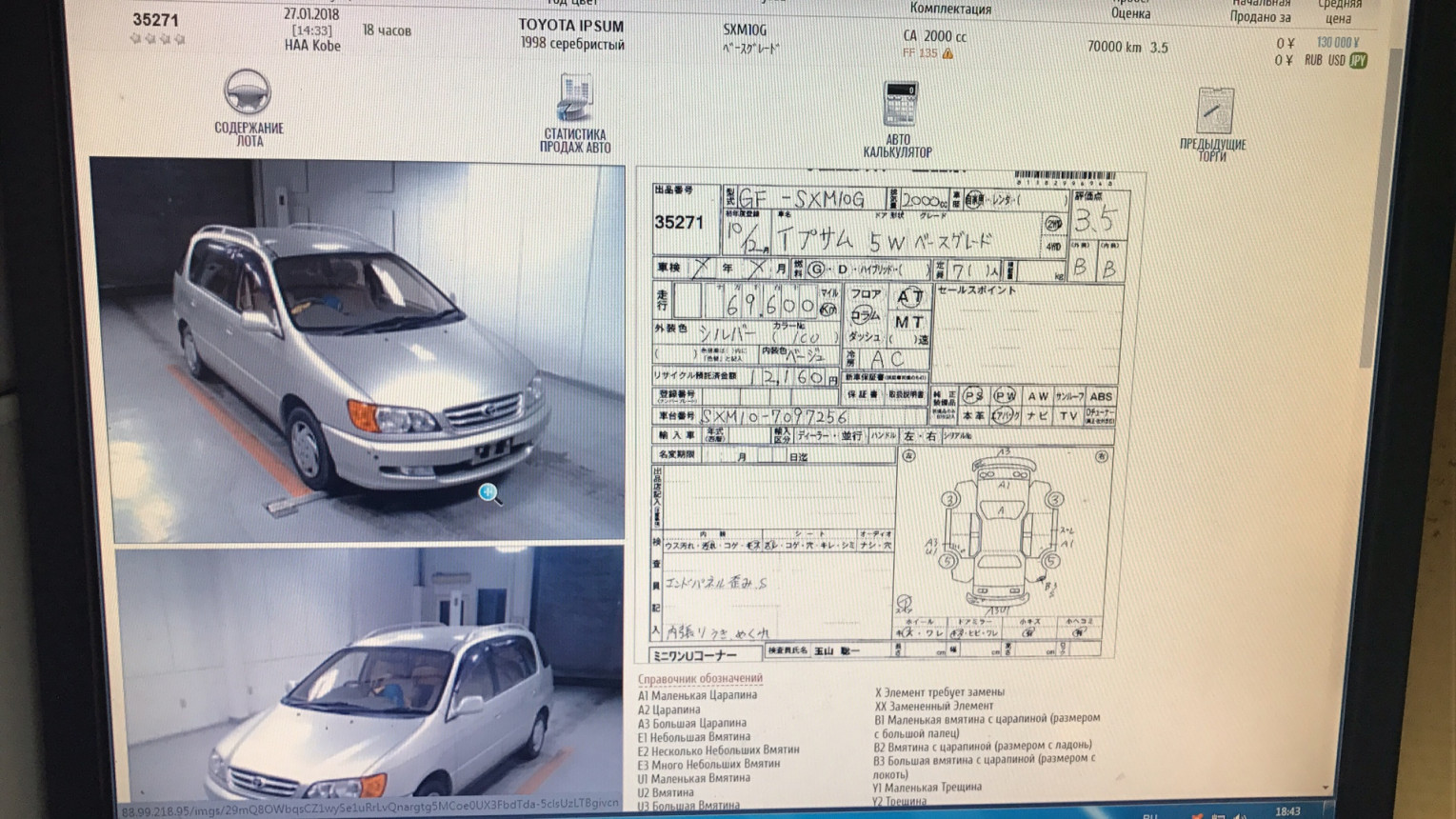This screenshot has width=1456, height=819.
Task: Click the RU language indicator in taskbar
Action: pyautogui.click(x=1150, y=815)
